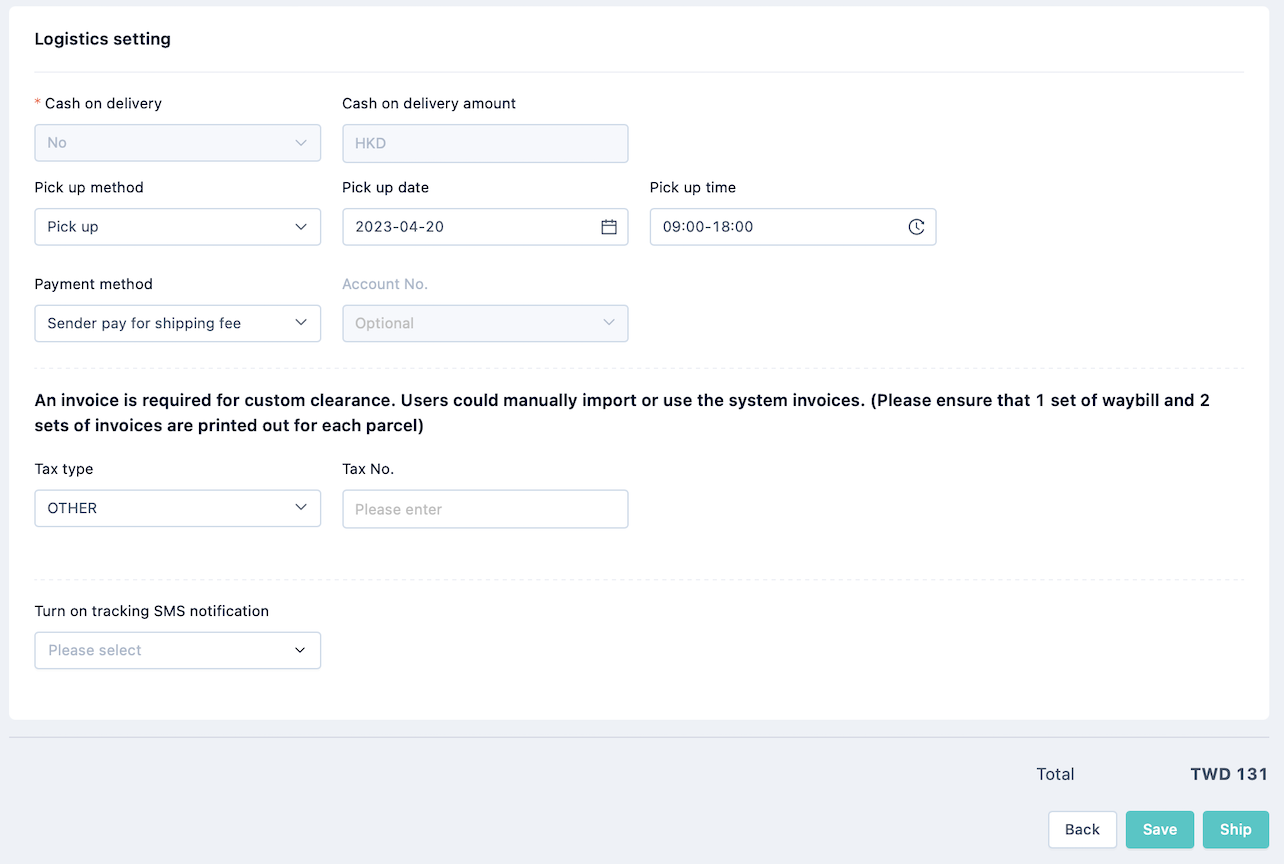The width and height of the screenshot is (1284, 864).
Task: Open the Payment method dropdown
Action: [178, 324]
